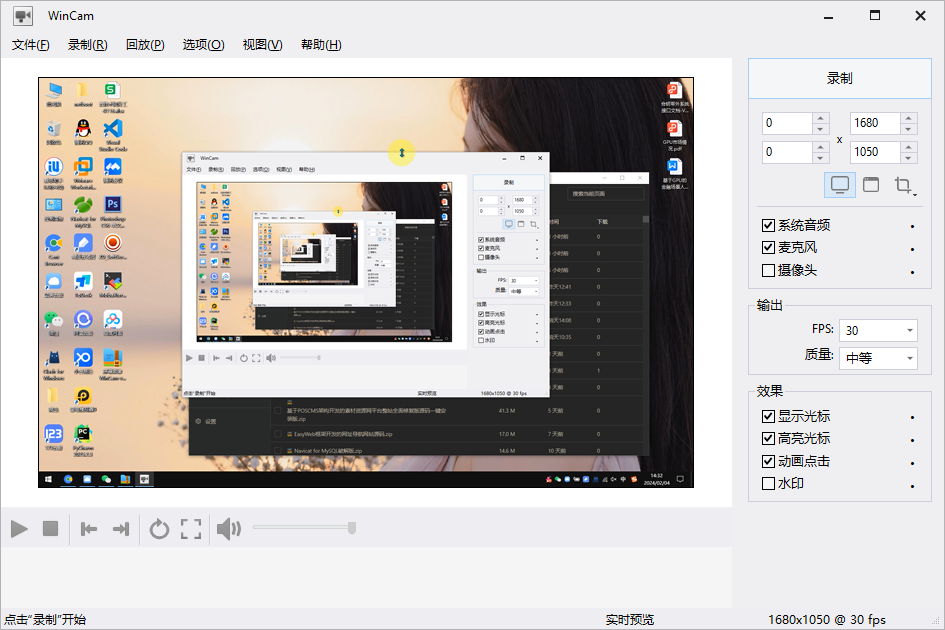This screenshot has height=630, width=945.
Task: Open the 视图 menu
Action: [x=261, y=44]
